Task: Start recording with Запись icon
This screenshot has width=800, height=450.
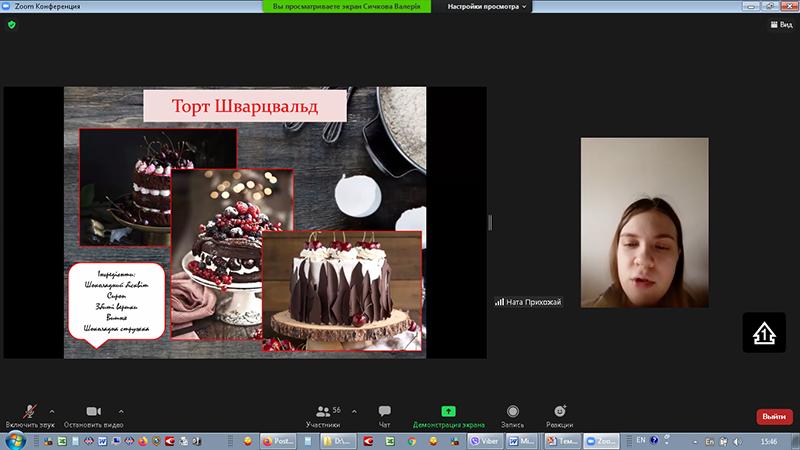Action: coord(512,411)
